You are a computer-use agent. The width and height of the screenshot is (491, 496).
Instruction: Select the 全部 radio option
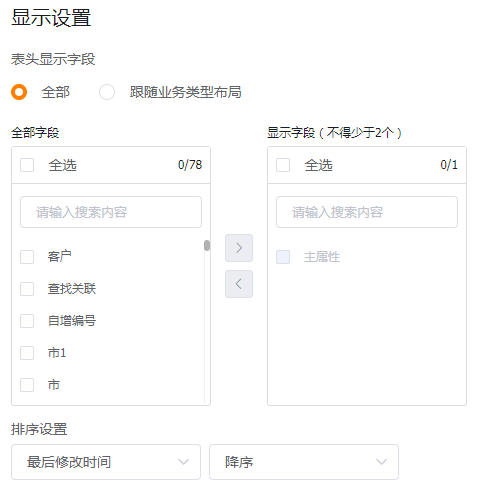(x=19, y=92)
